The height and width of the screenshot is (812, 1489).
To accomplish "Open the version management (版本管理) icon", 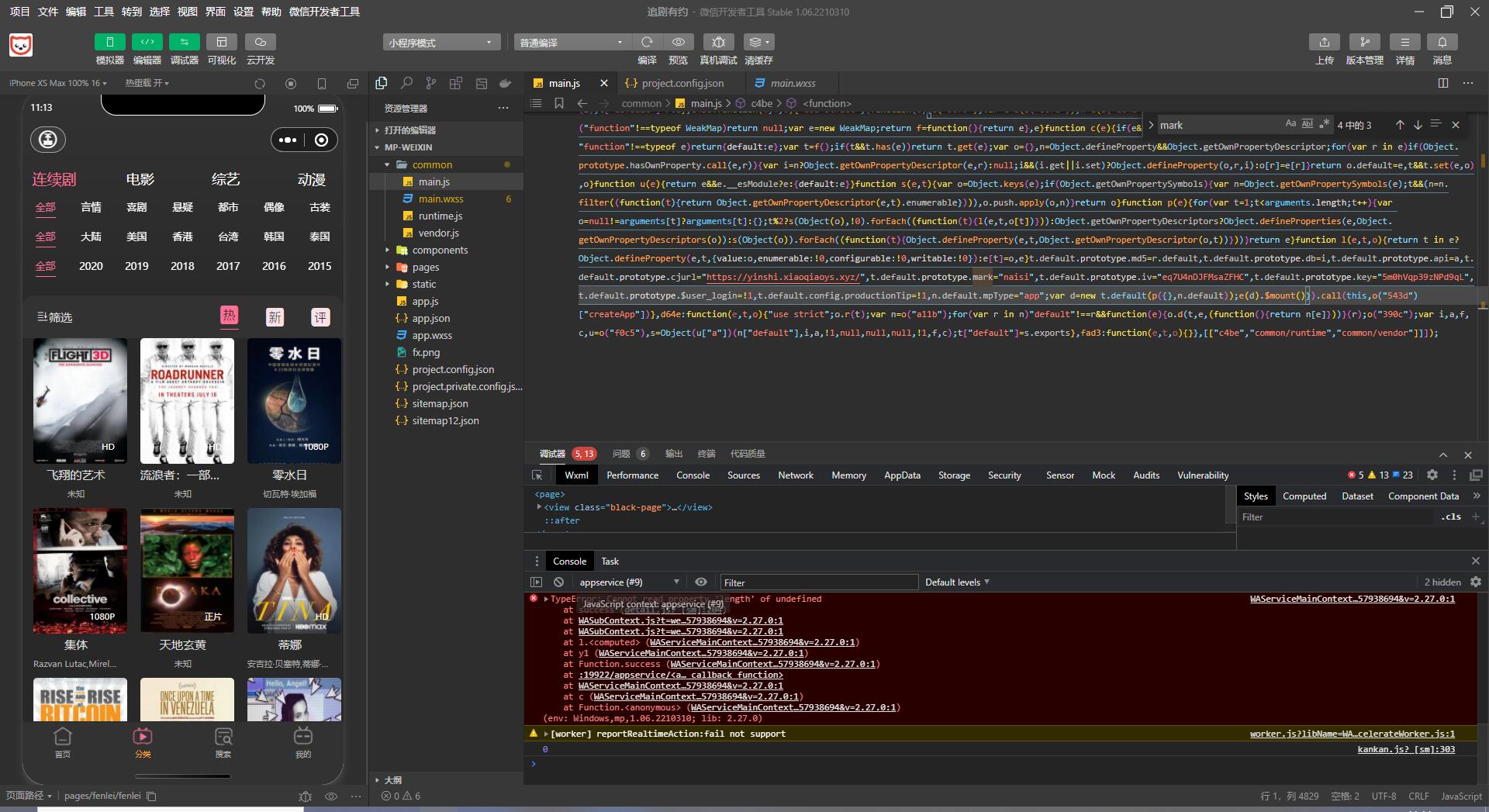I will [1364, 42].
